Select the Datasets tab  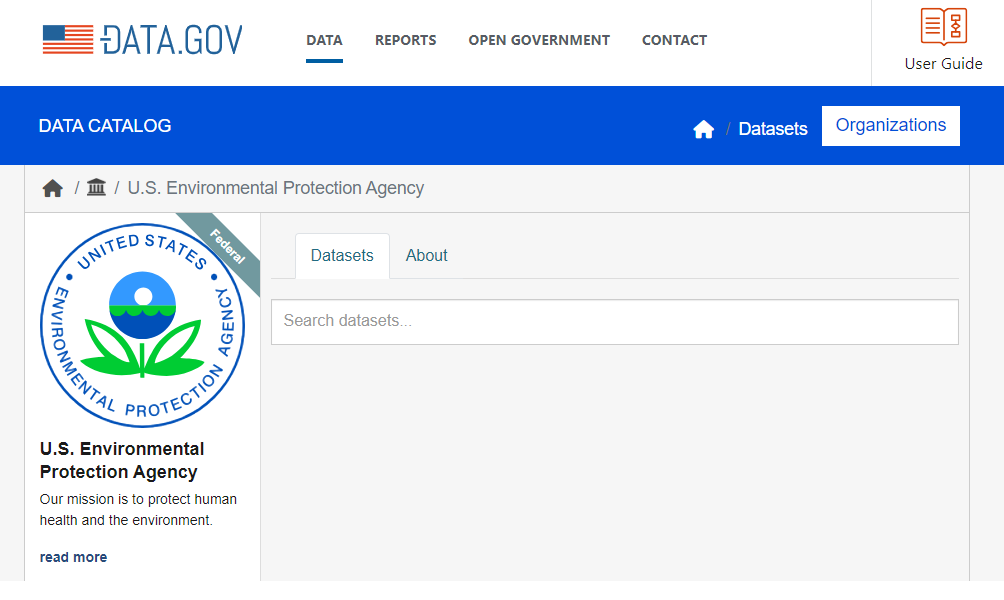342,255
